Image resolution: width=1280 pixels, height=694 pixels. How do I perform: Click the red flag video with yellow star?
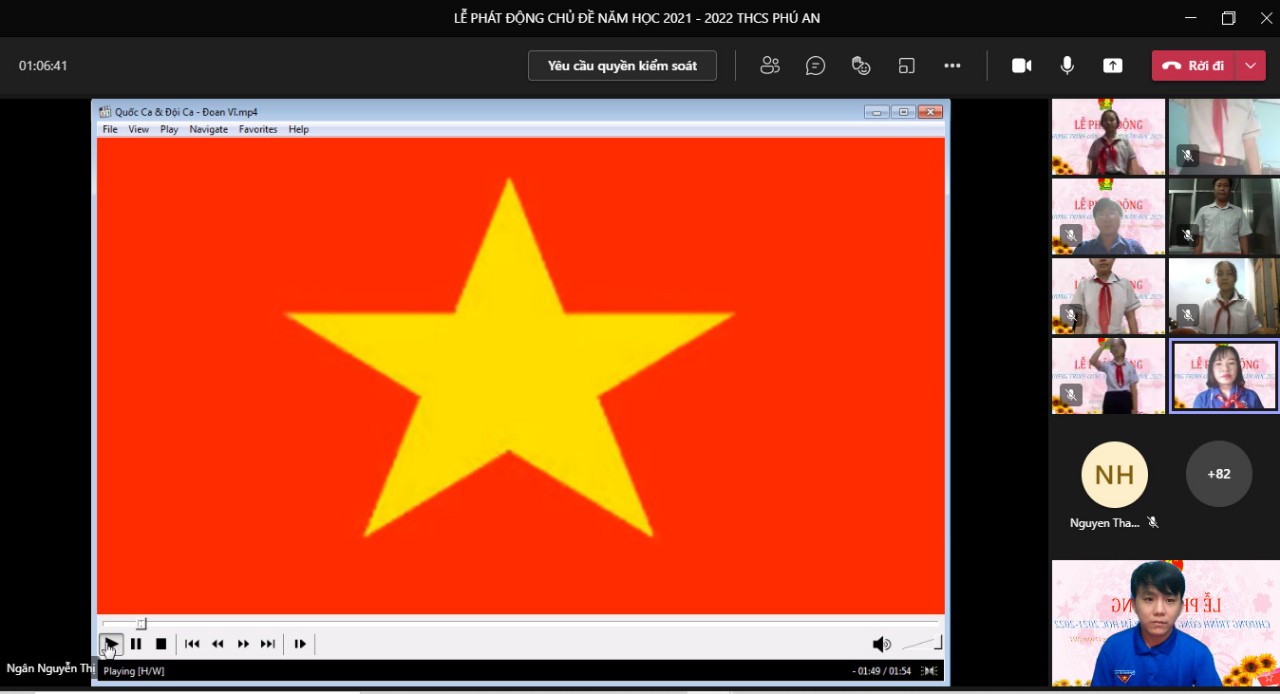[x=521, y=376]
